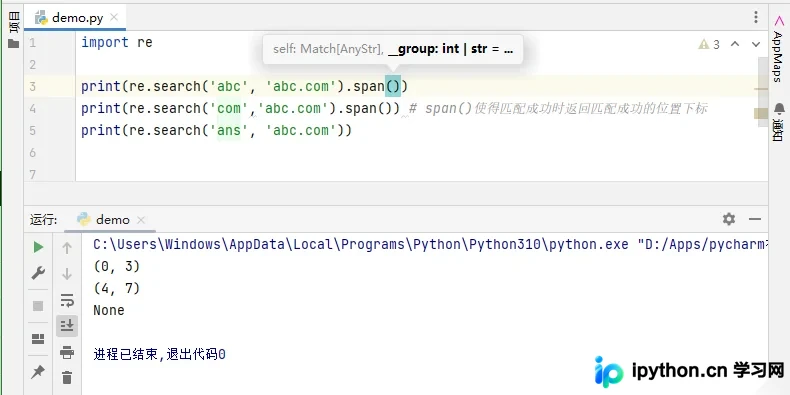Toggle soft-wrap in the console
Viewport: 790px width, 395px height.
click(67, 300)
